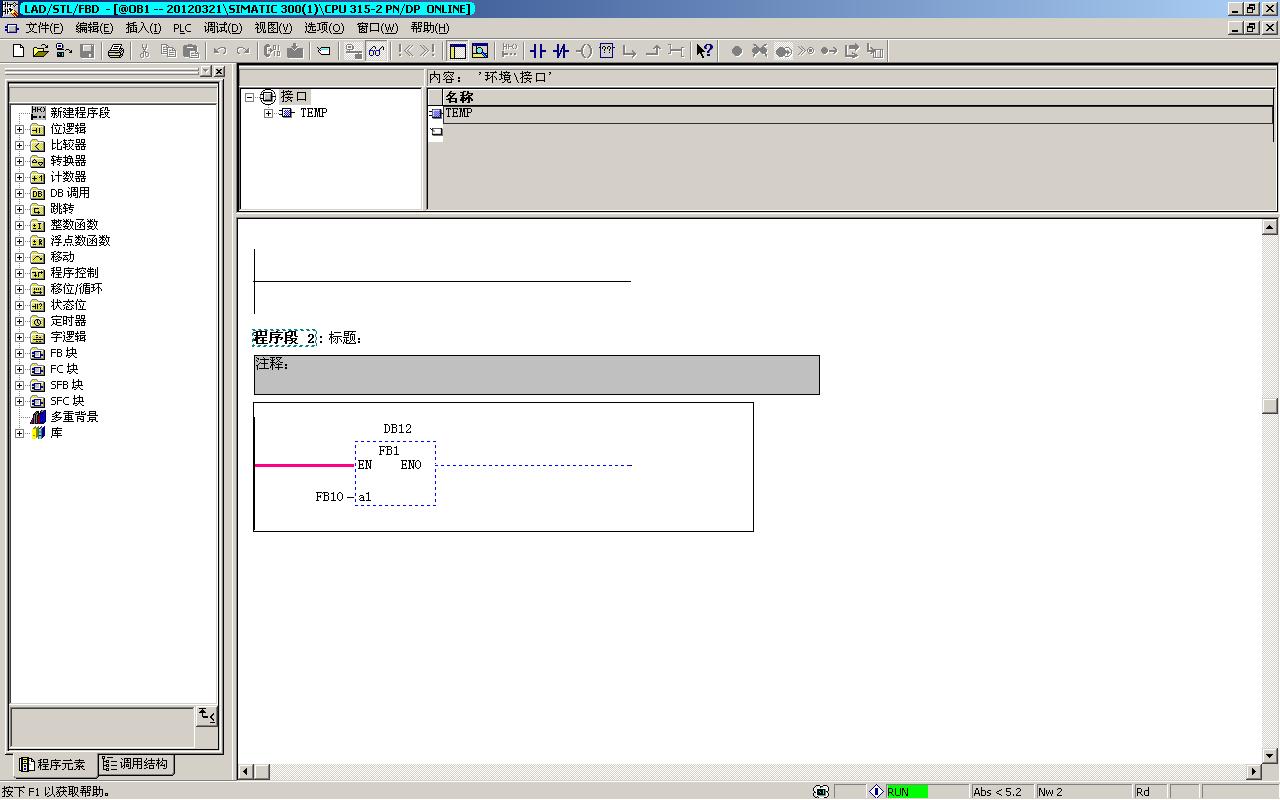Select the TEMP row in interface table
Viewport: 1280px width, 800px height.
858,113
